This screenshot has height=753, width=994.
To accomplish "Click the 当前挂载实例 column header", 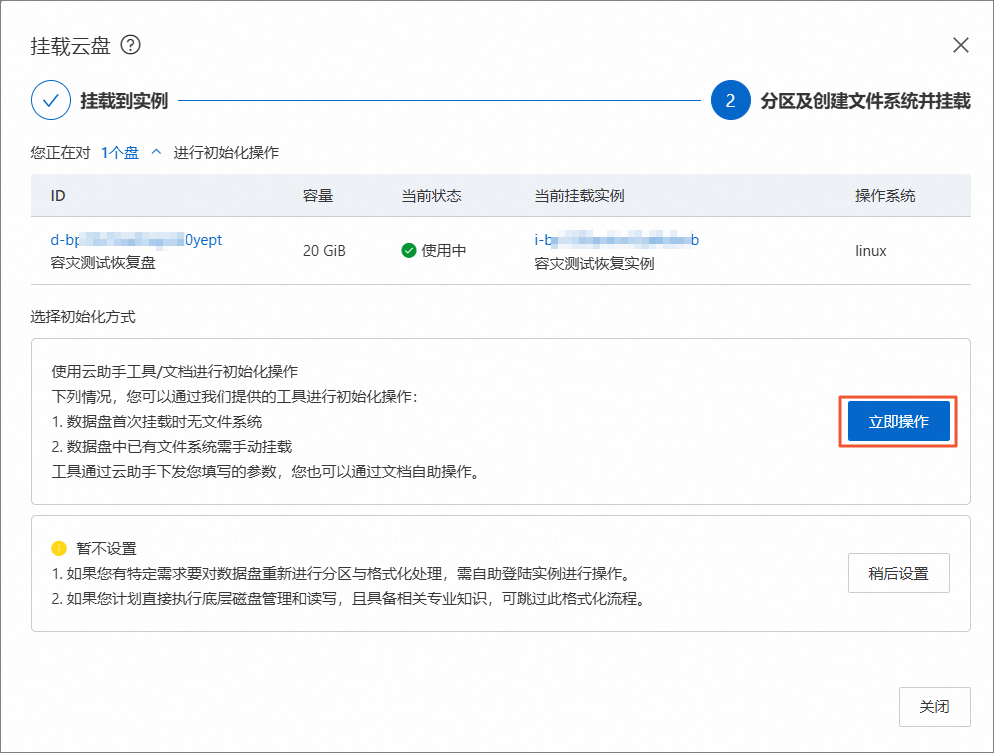I will coord(579,196).
